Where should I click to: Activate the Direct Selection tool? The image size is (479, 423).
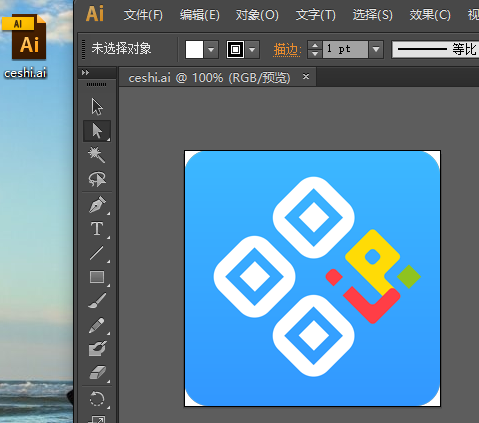point(97,131)
